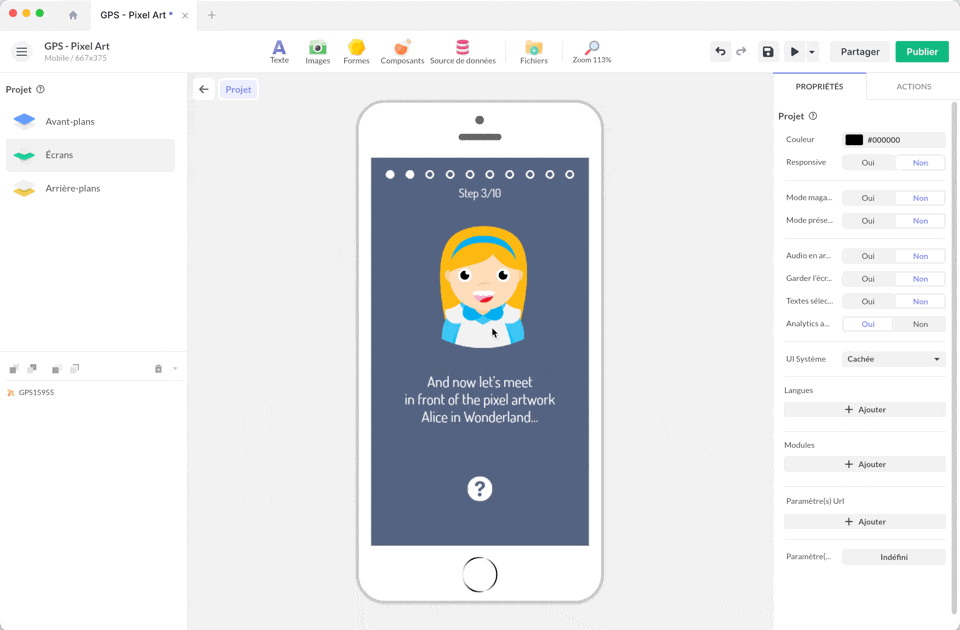Image resolution: width=960 pixels, height=630 pixels.
Task: Switch to the ACTIONS tab
Action: pos(913,87)
